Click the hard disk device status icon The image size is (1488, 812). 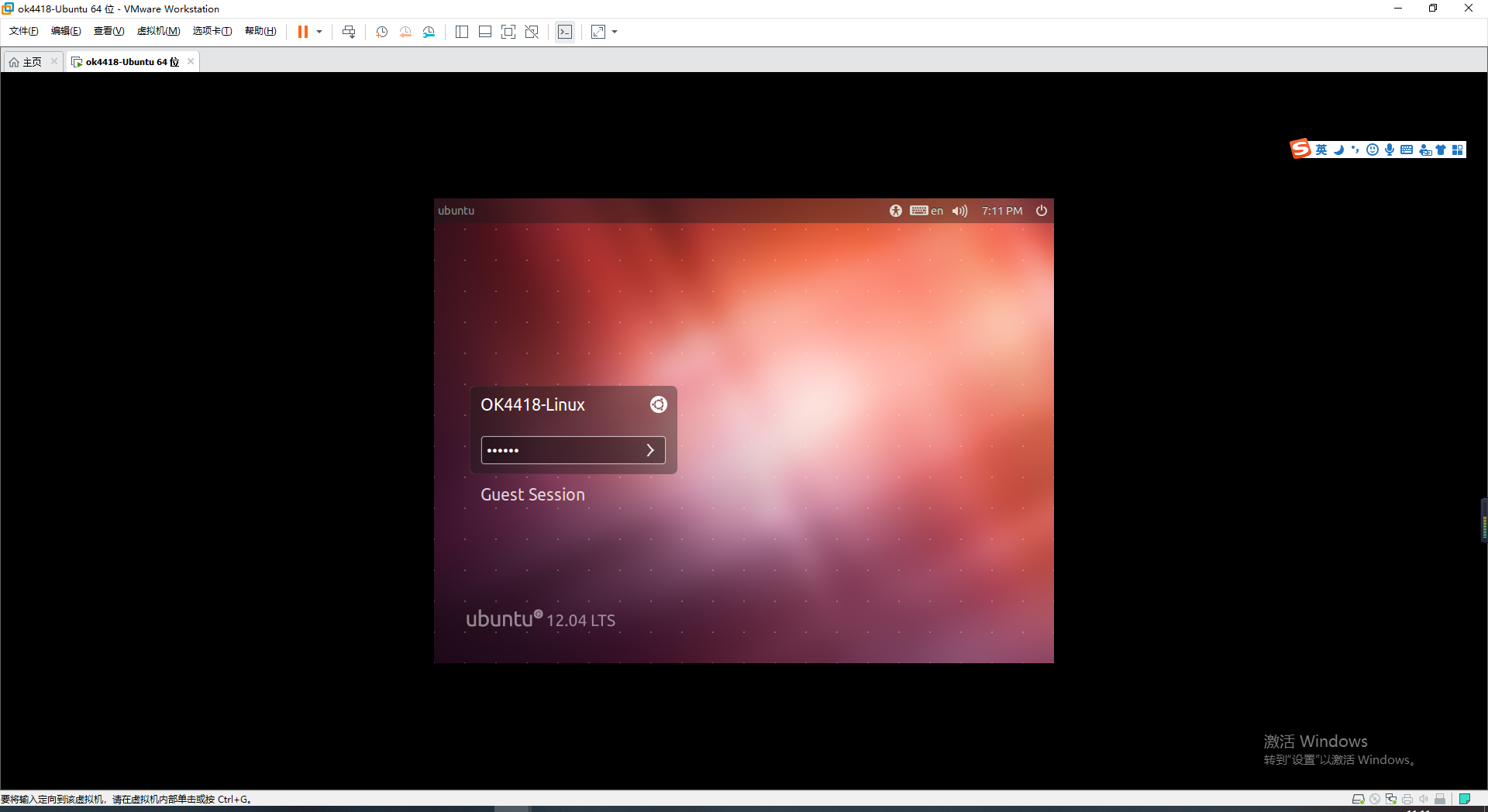[1358, 799]
